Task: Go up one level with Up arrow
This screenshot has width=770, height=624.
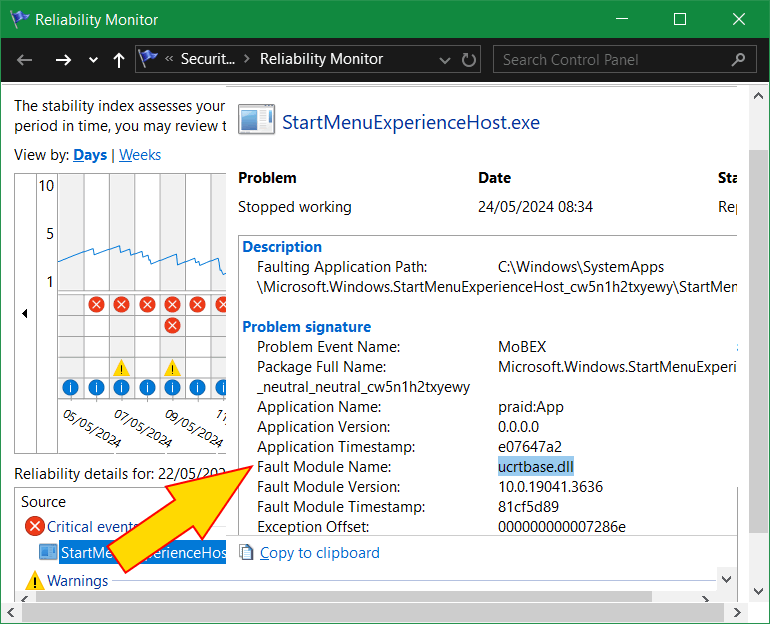Action: click(x=118, y=60)
